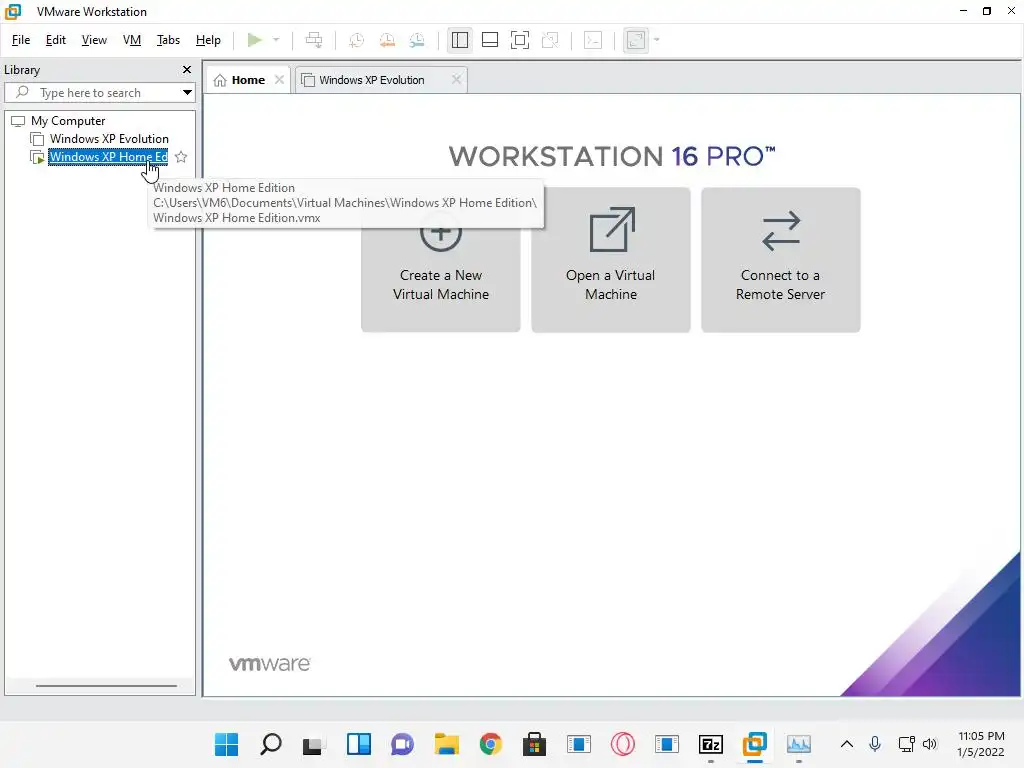Select My Computer in the library tree
This screenshot has width=1024, height=768.
[x=68, y=121]
